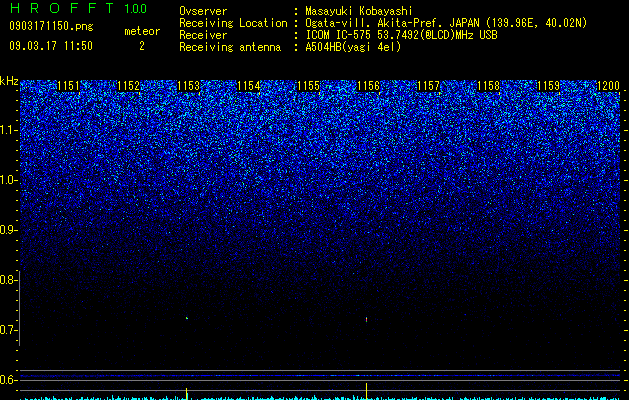Click the 1.1 kHz axis label
The height and width of the screenshot is (400, 629).
[8, 130]
